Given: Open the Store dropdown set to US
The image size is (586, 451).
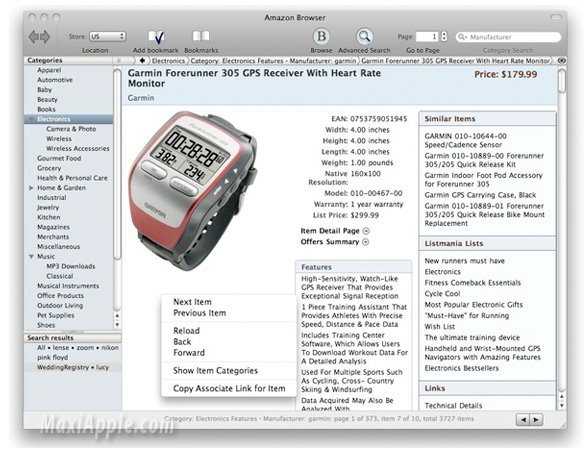Looking at the screenshot, I should [107, 37].
